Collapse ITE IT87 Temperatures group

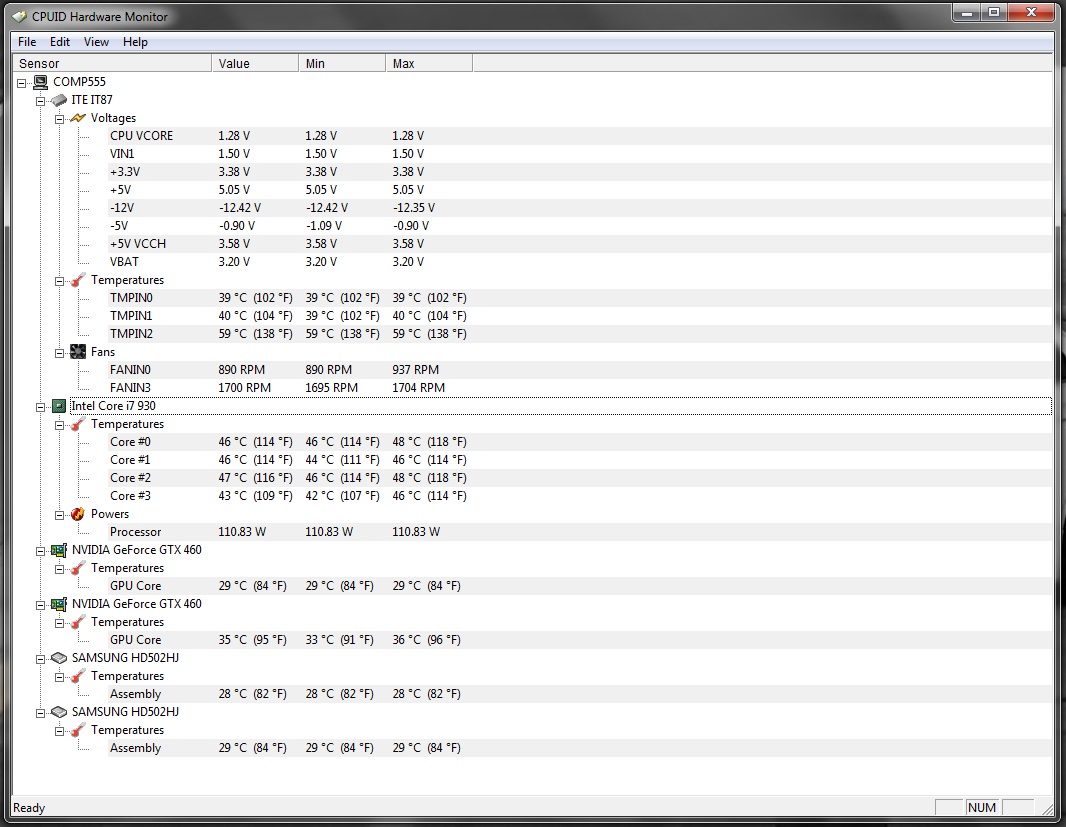[x=59, y=281]
